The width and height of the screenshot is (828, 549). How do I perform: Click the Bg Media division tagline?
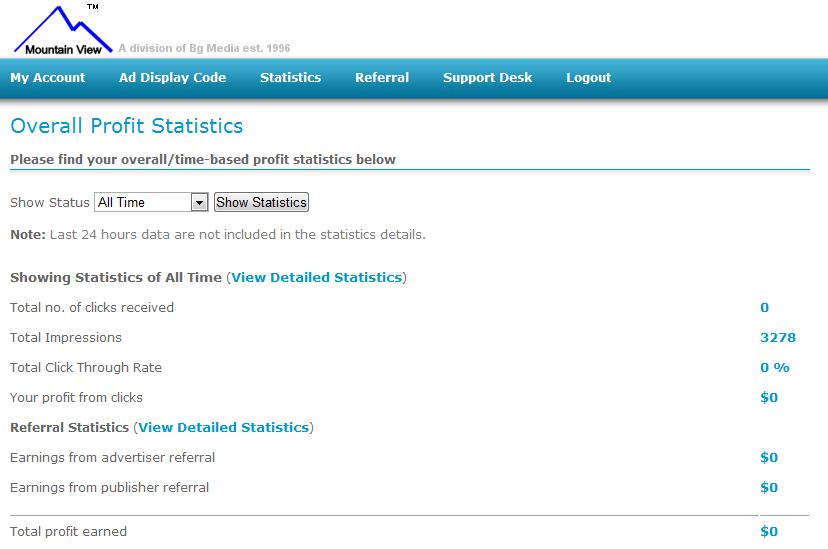tap(204, 48)
